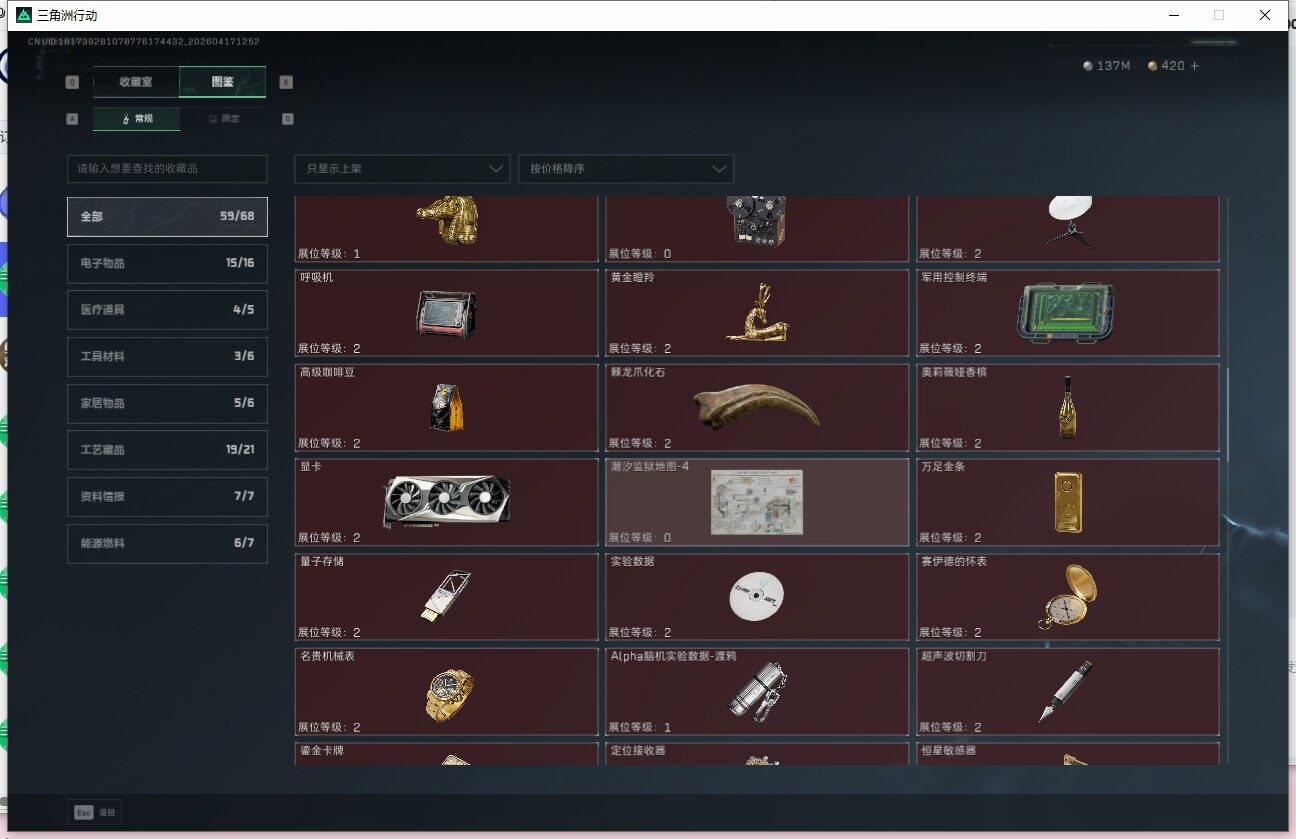
Task: Select the 图鉴 tab
Action: [222, 82]
